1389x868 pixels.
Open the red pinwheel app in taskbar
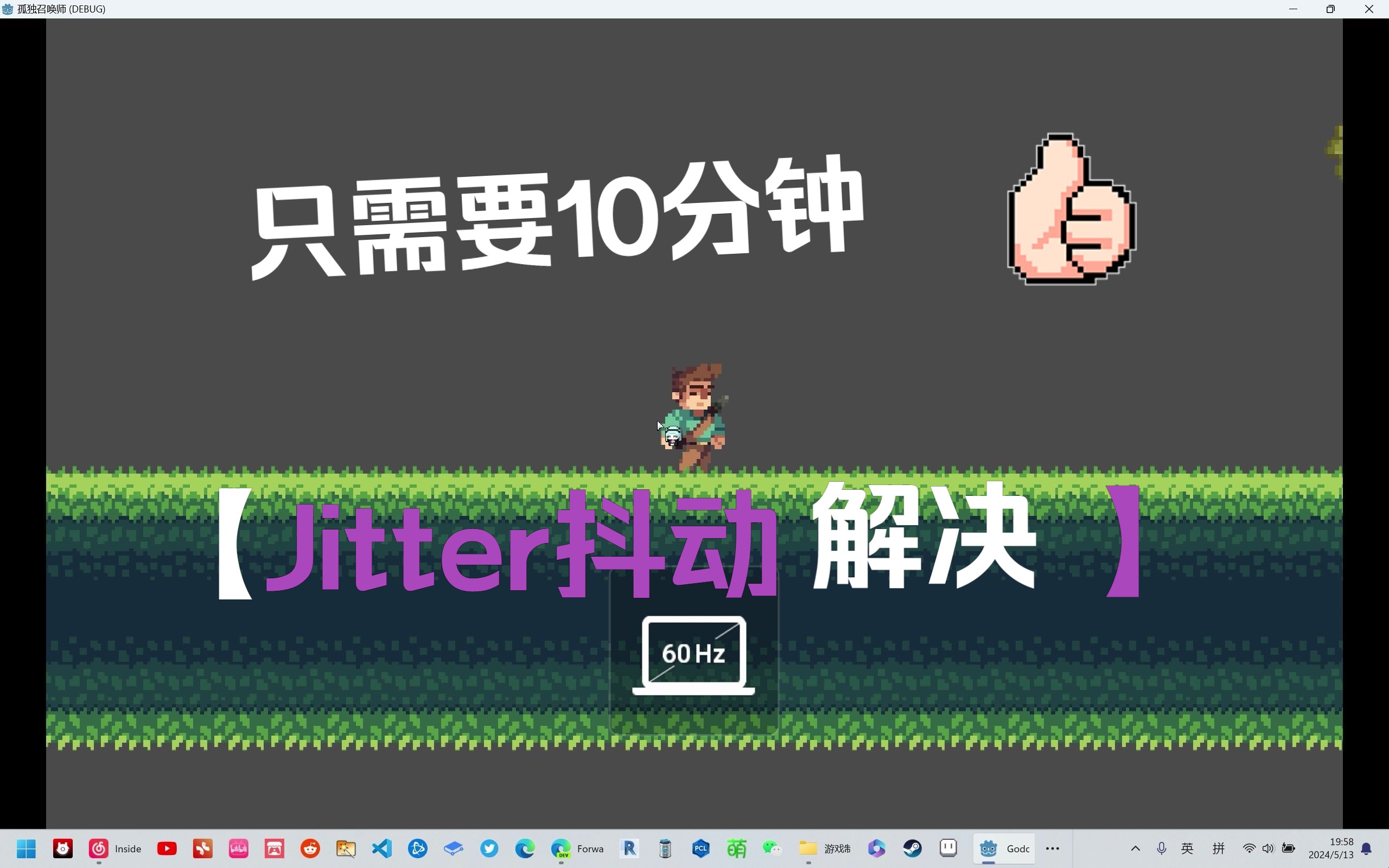coord(202,848)
